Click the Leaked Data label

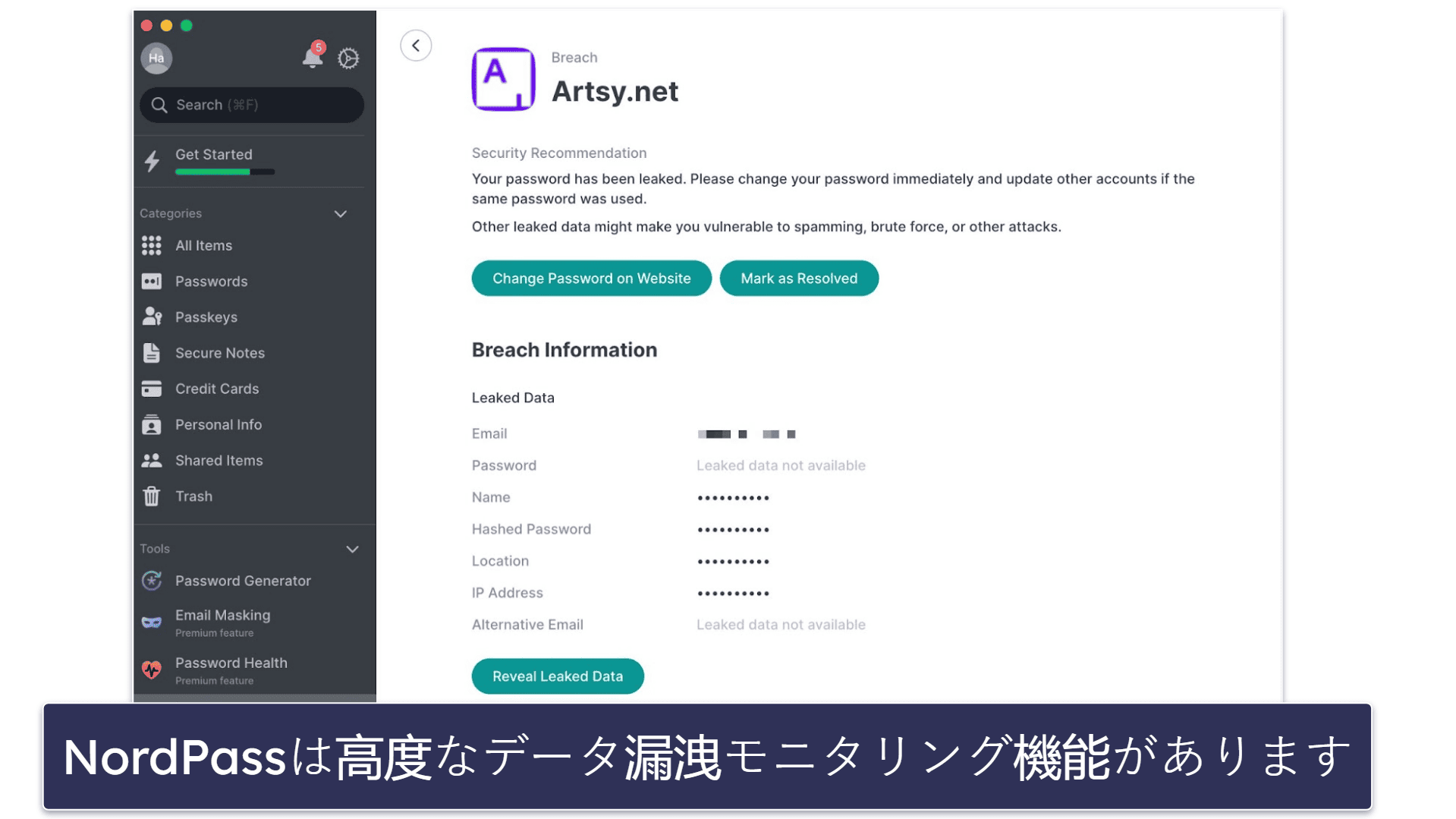[x=513, y=398]
